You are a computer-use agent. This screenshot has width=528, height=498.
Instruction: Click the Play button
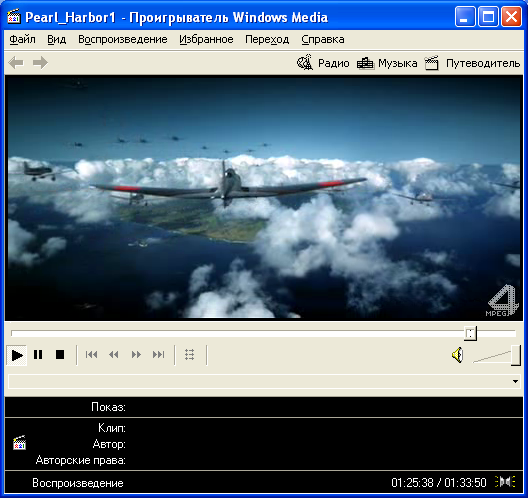(17, 355)
